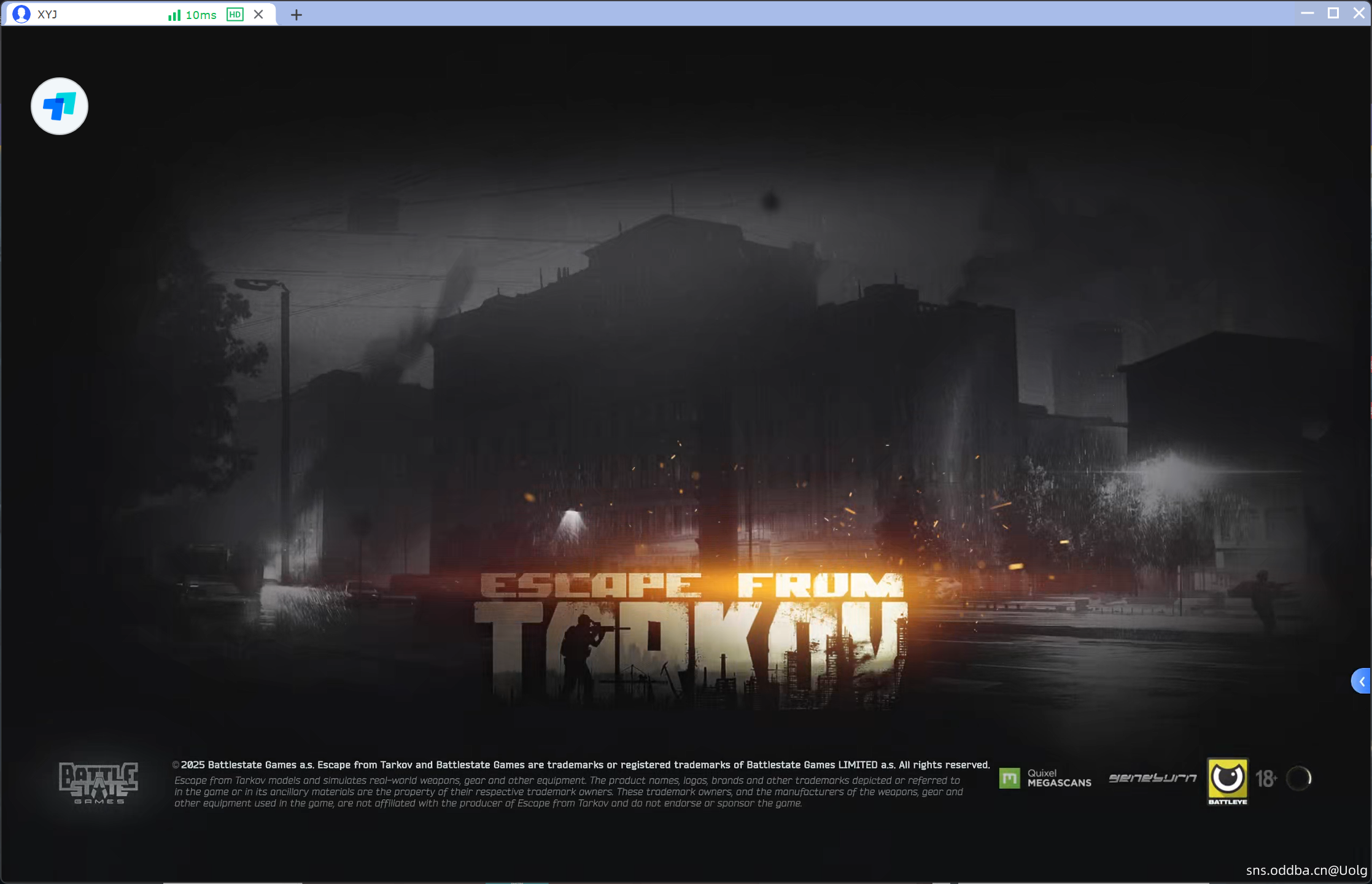Maximize the remote session window

pyautogui.click(x=1333, y=13)
